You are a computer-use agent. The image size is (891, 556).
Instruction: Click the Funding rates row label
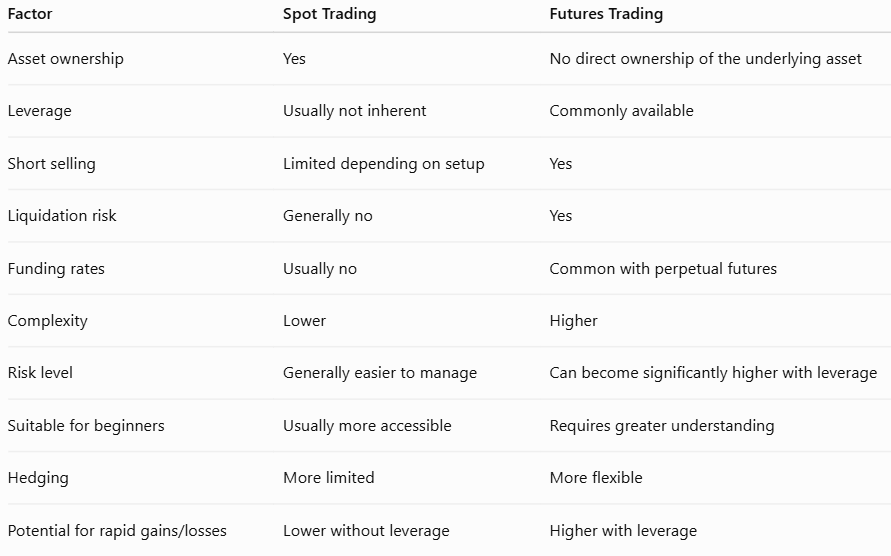56,268
